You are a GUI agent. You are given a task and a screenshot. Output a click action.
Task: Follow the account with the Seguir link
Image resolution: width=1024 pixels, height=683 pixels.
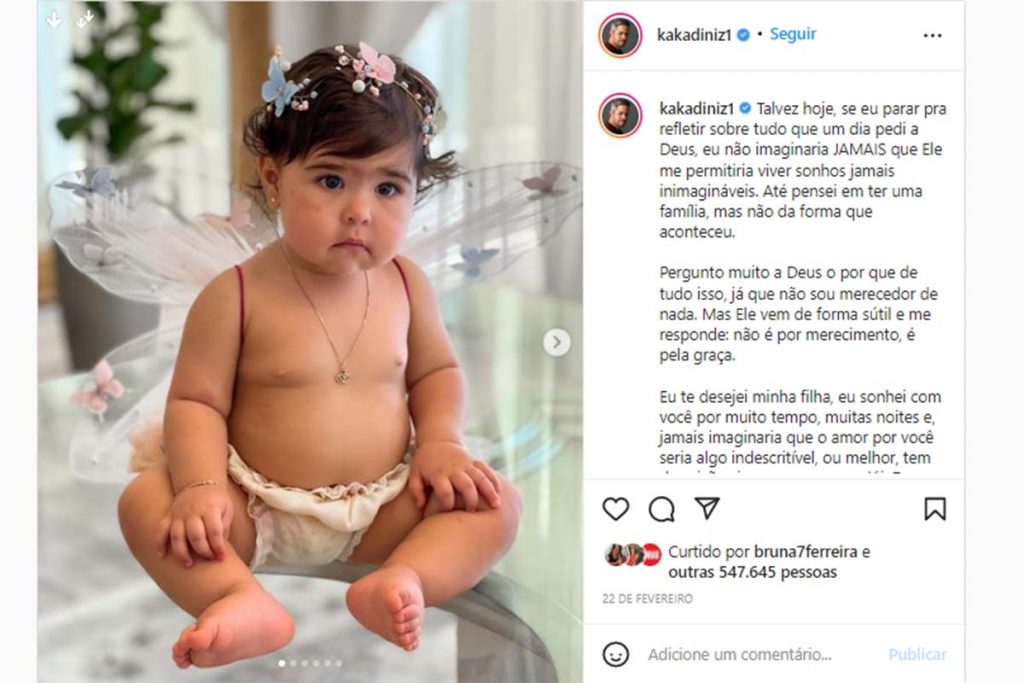click(x=792, y=34)
